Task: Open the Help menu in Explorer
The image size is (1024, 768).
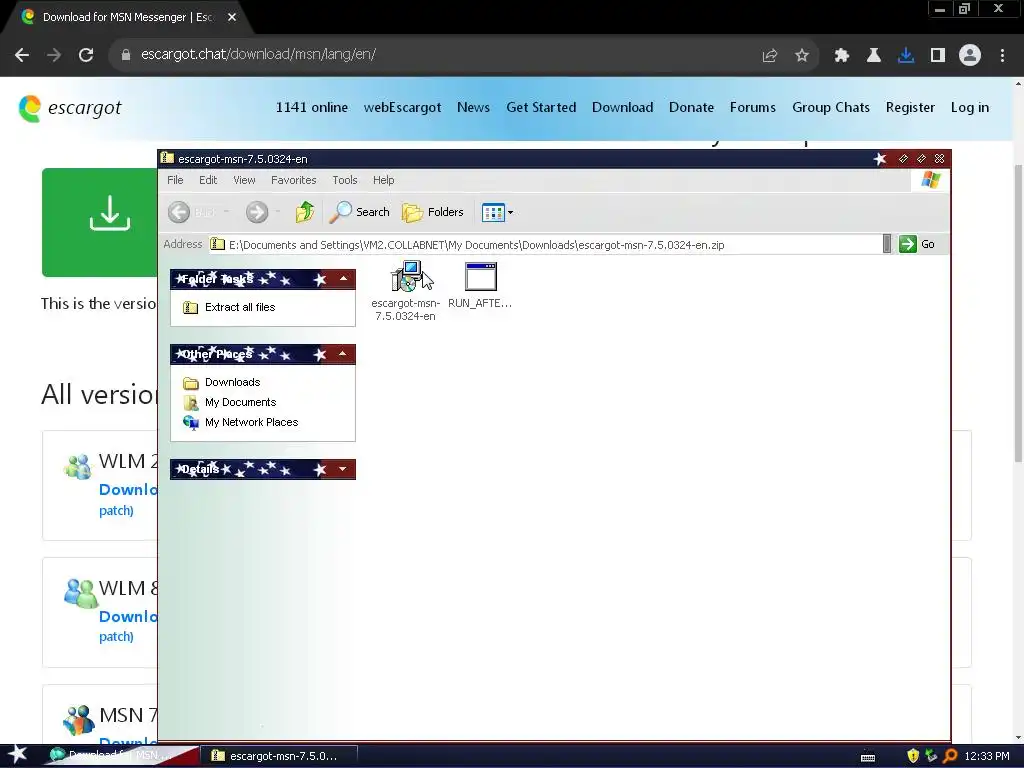Action: click(383, 180)
